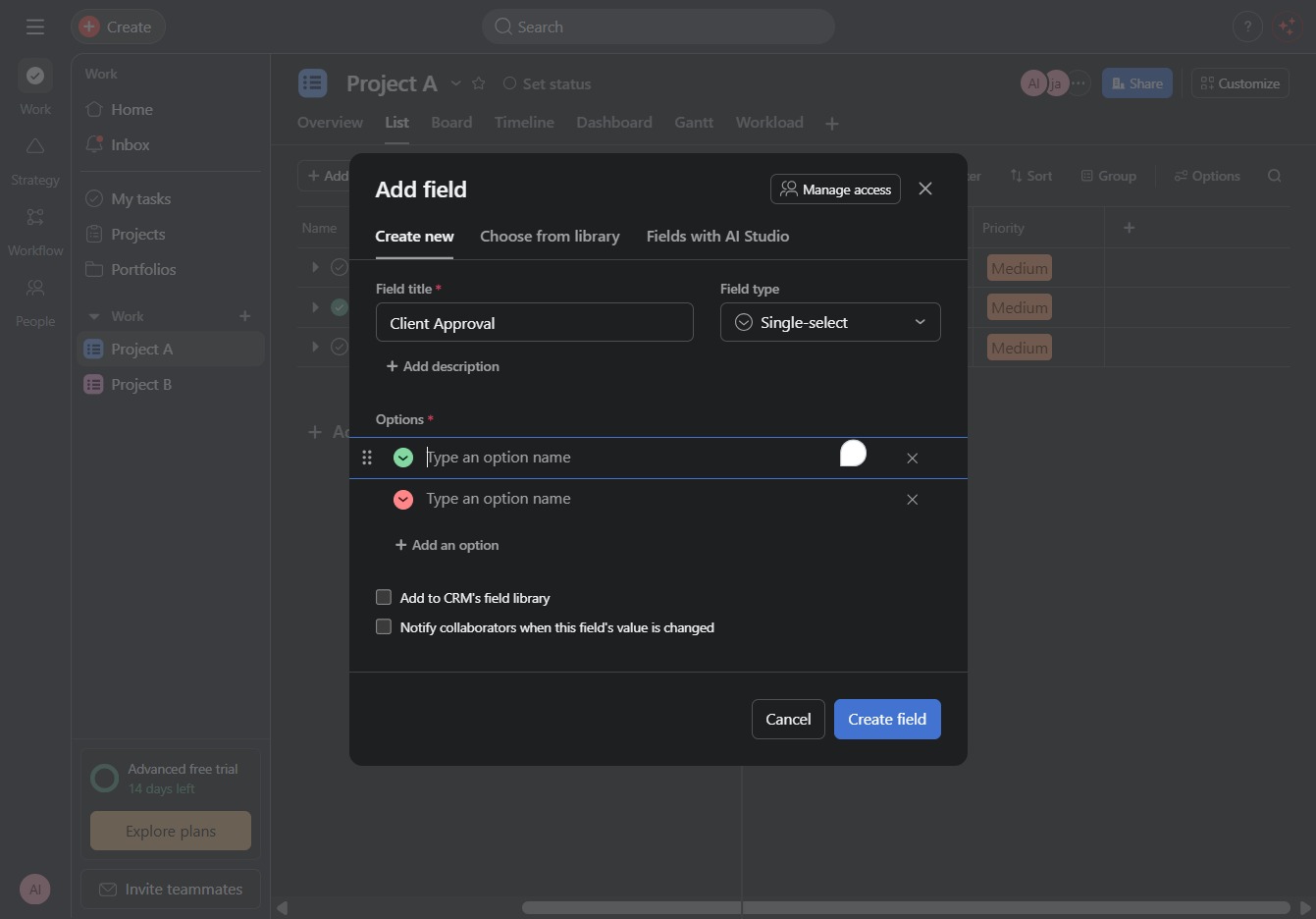Select the Create new tab
Screen dimensions: 1316x919
[x=414, y=236]
